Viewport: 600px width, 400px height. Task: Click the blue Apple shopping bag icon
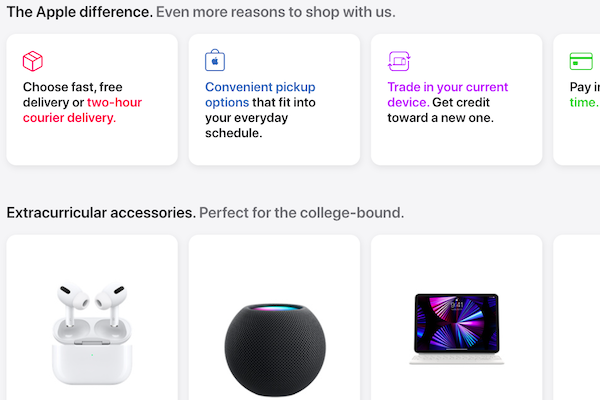pyautogui.click(x=215, y=60)
